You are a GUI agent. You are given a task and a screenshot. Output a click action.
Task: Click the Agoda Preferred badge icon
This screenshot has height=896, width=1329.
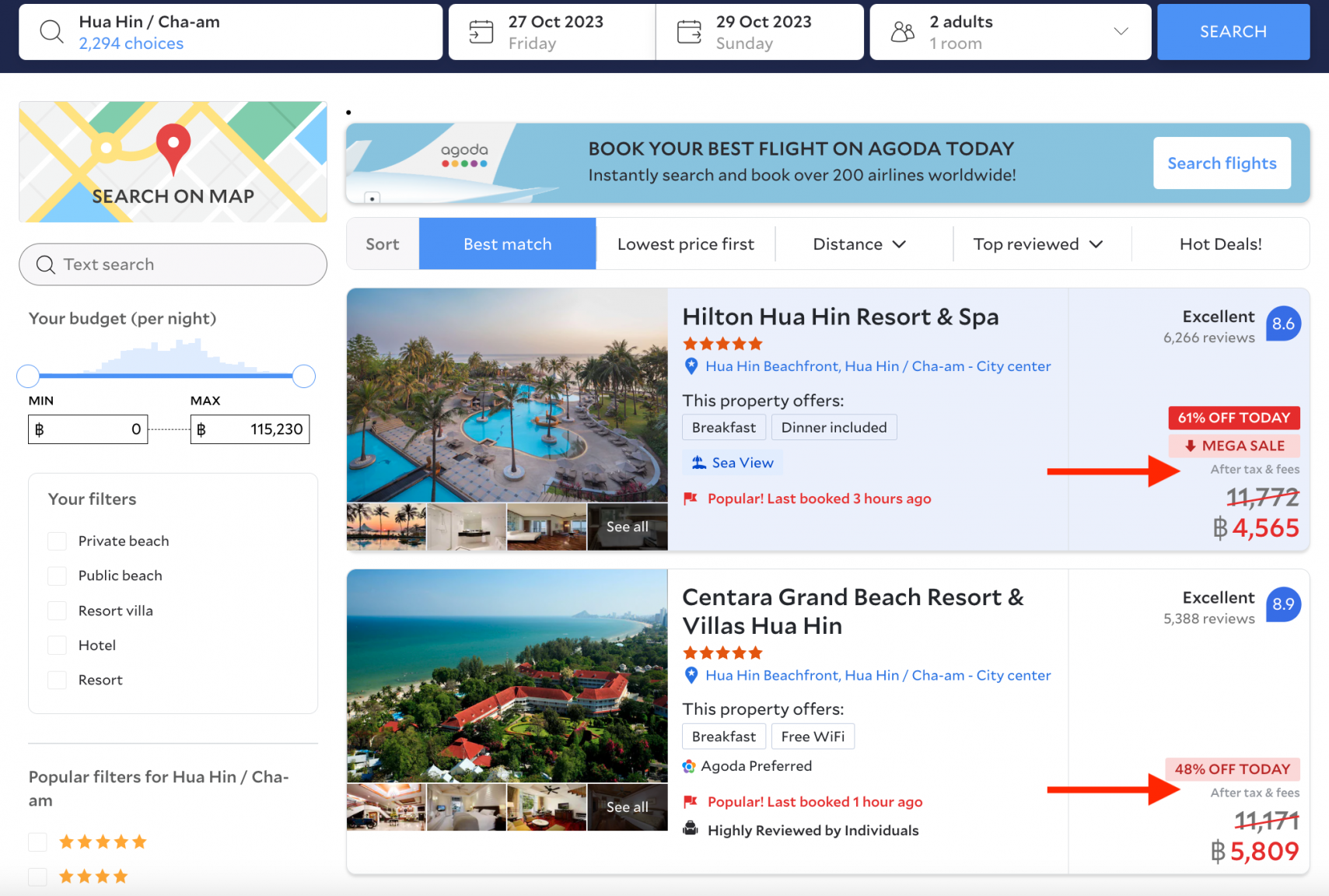(689, 767)
